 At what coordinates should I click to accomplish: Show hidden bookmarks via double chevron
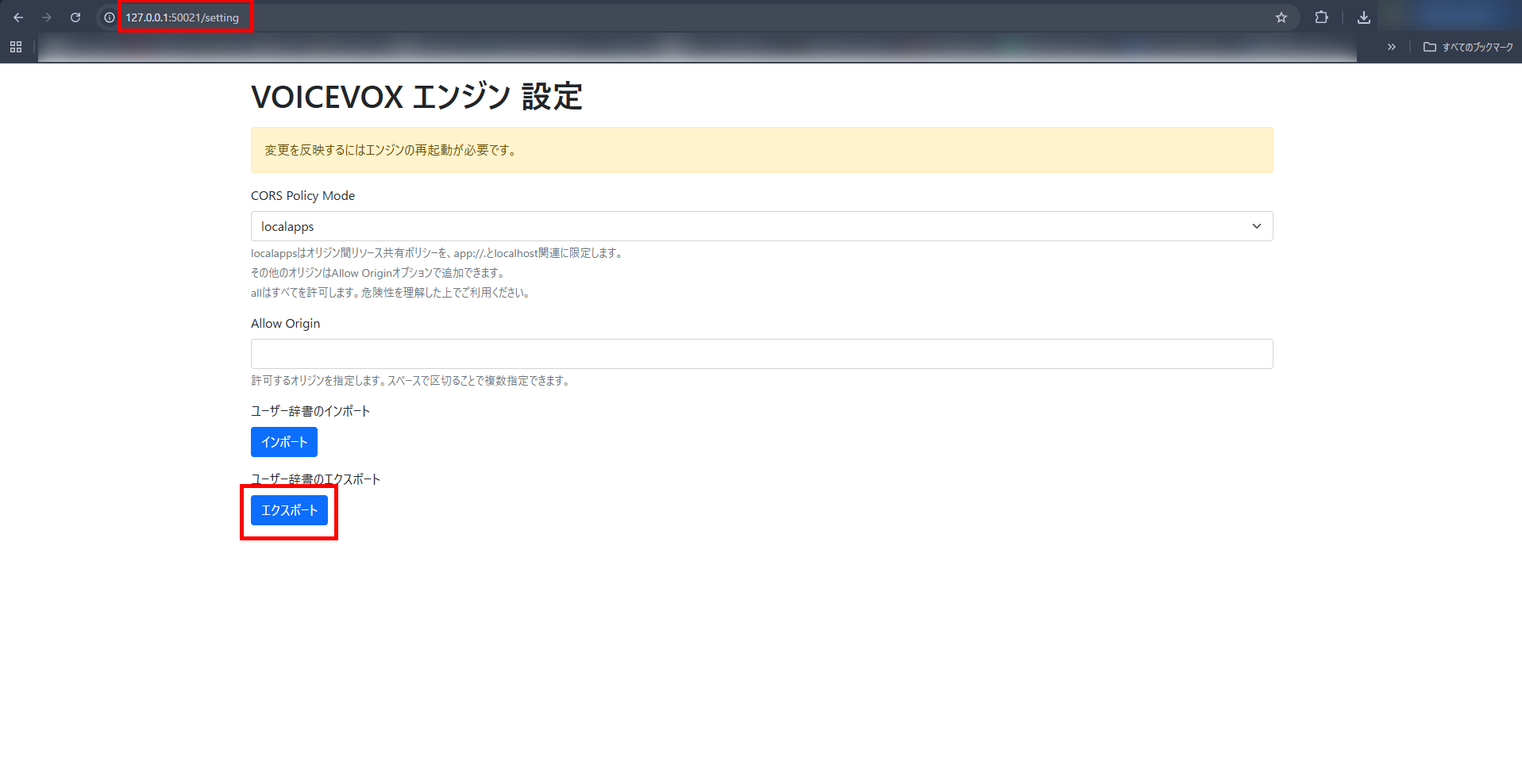[1392, 47]
